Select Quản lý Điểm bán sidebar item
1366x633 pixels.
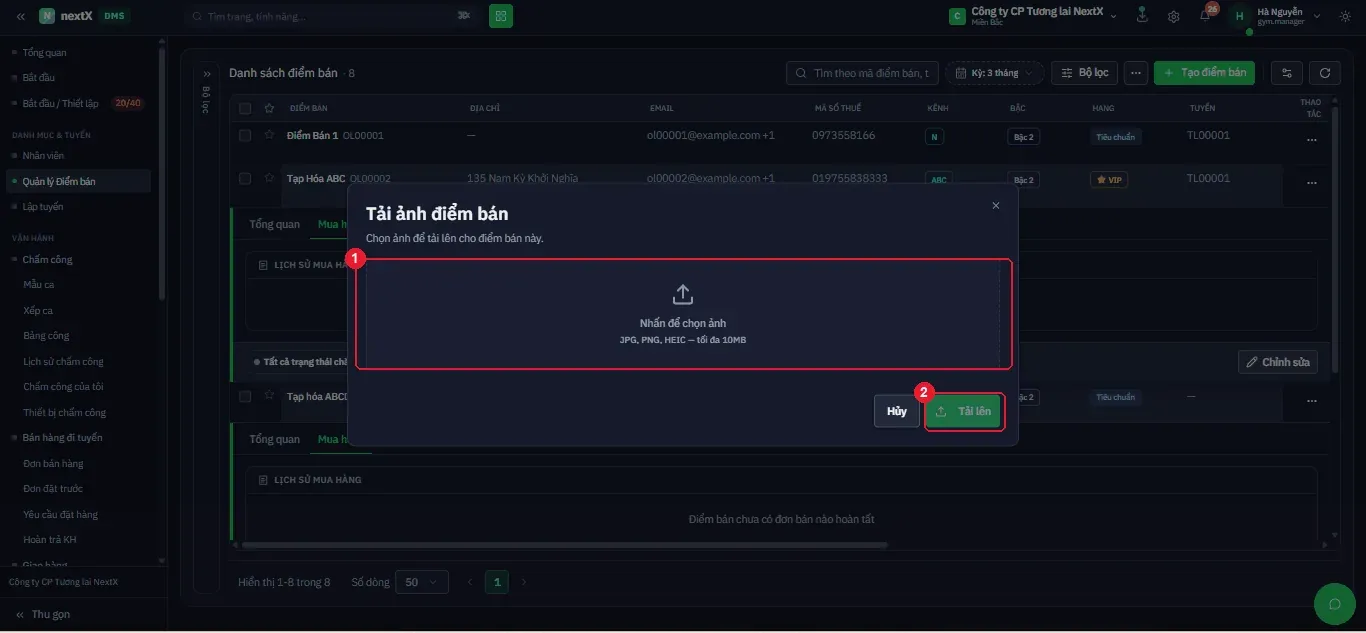(x=78, y=181)
